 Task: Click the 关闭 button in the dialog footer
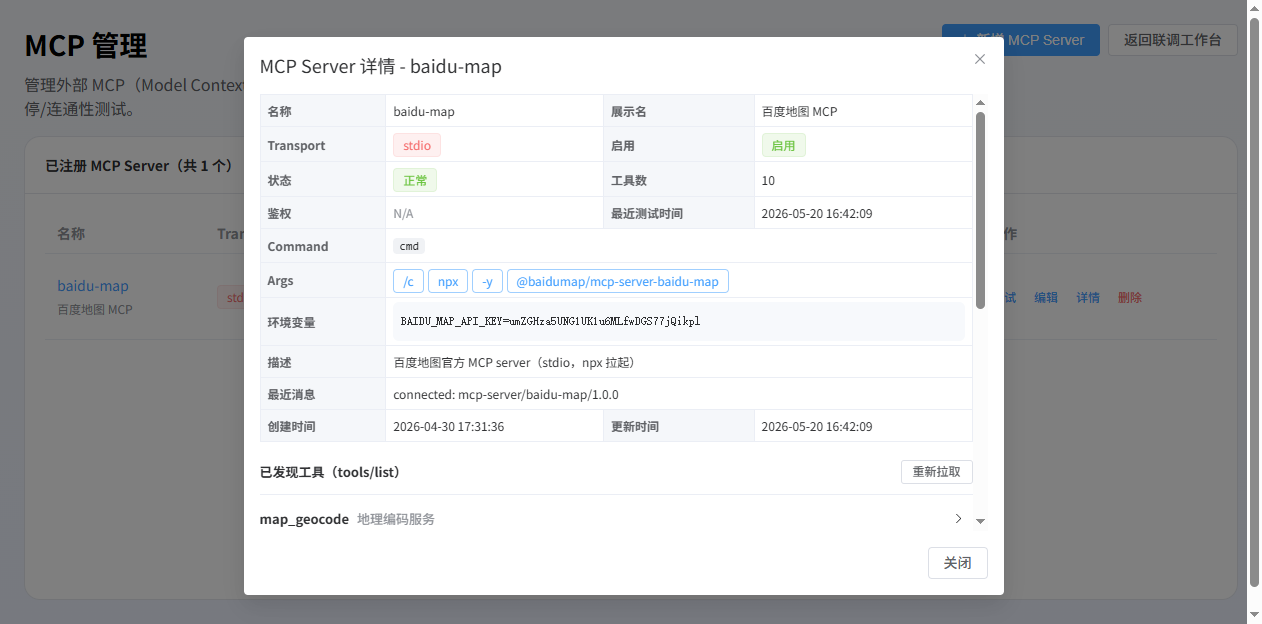957,563
